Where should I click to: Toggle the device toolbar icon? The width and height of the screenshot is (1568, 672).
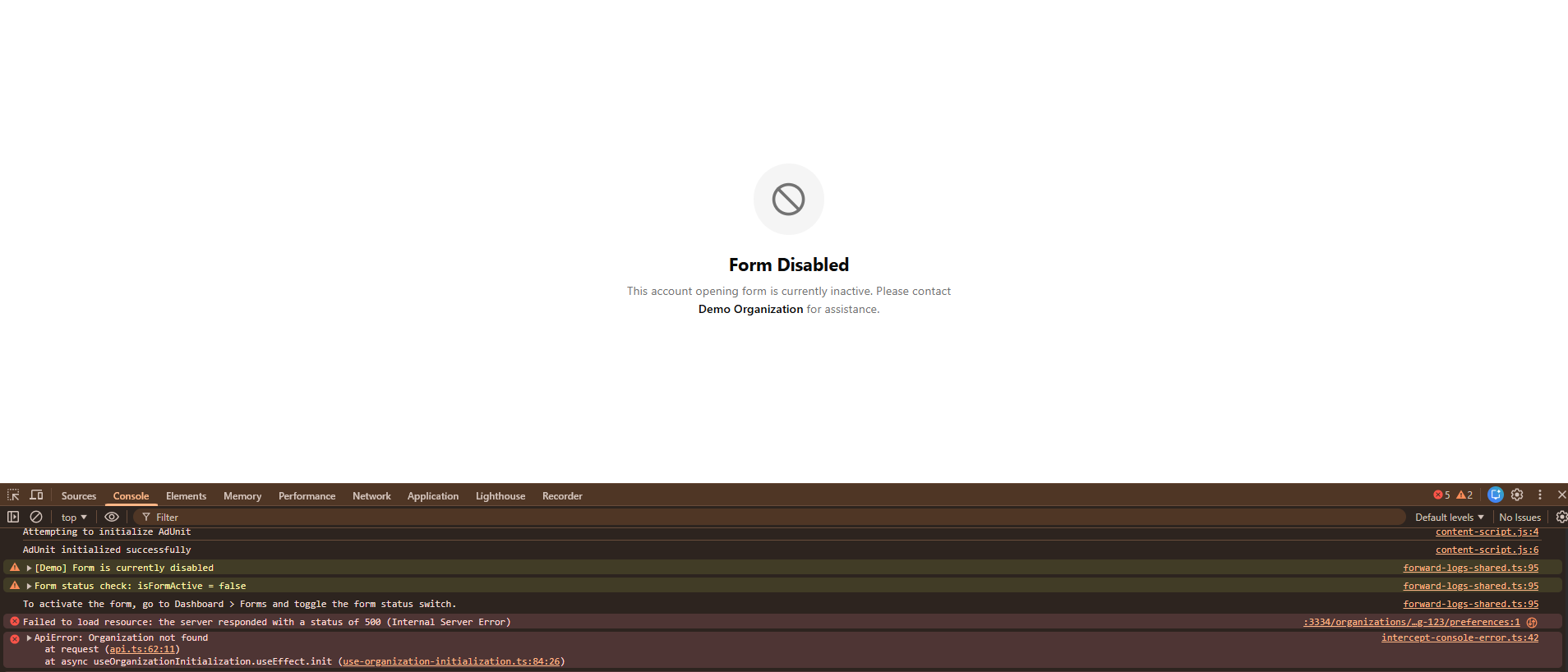tap(36, 495)
